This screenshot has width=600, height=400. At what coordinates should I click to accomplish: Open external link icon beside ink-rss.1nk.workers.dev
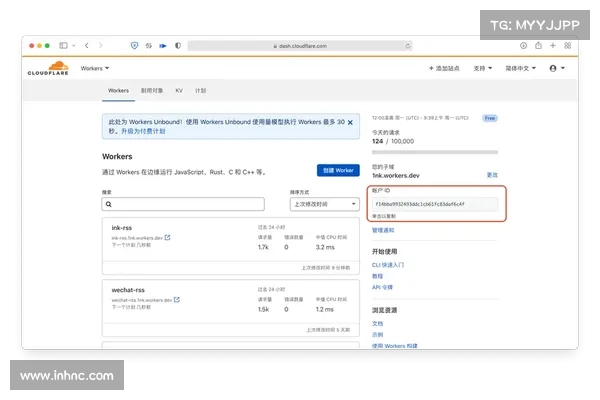pyautogui.click(x=167, y=238)
